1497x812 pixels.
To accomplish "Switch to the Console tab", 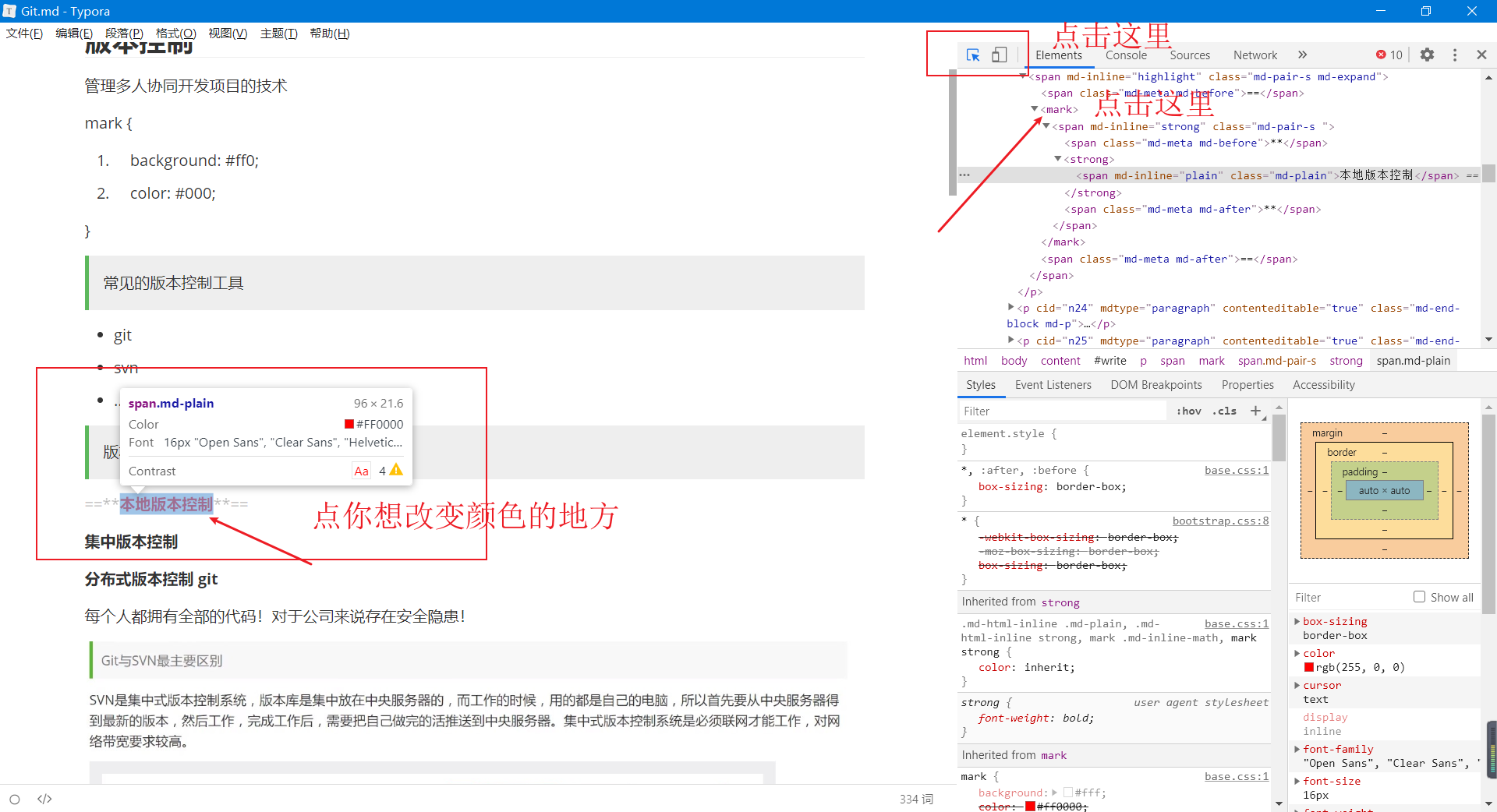I will (1126, 55).
